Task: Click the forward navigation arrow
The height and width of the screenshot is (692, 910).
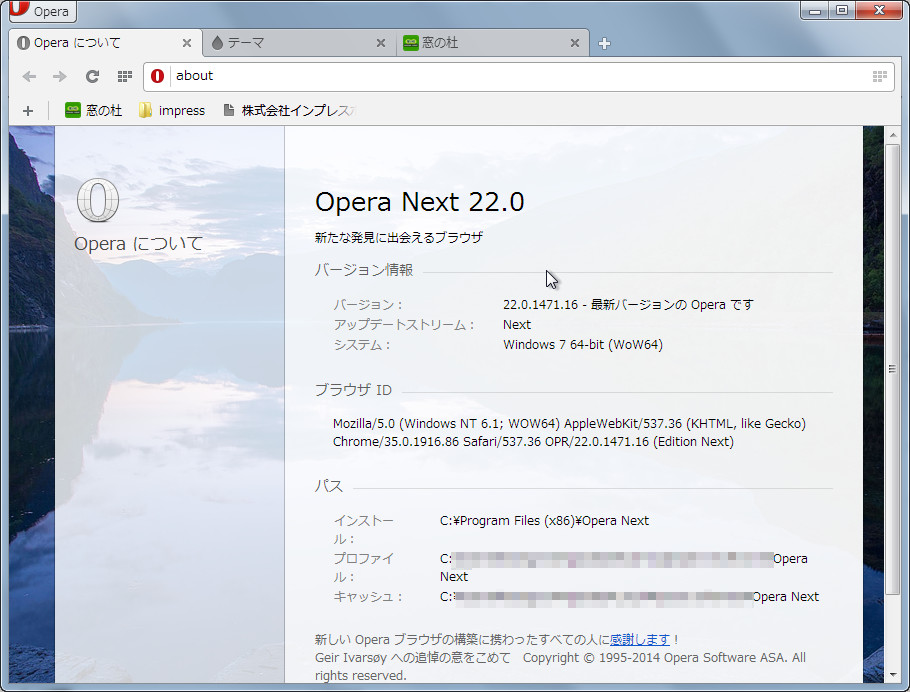Action: (60, 76)
